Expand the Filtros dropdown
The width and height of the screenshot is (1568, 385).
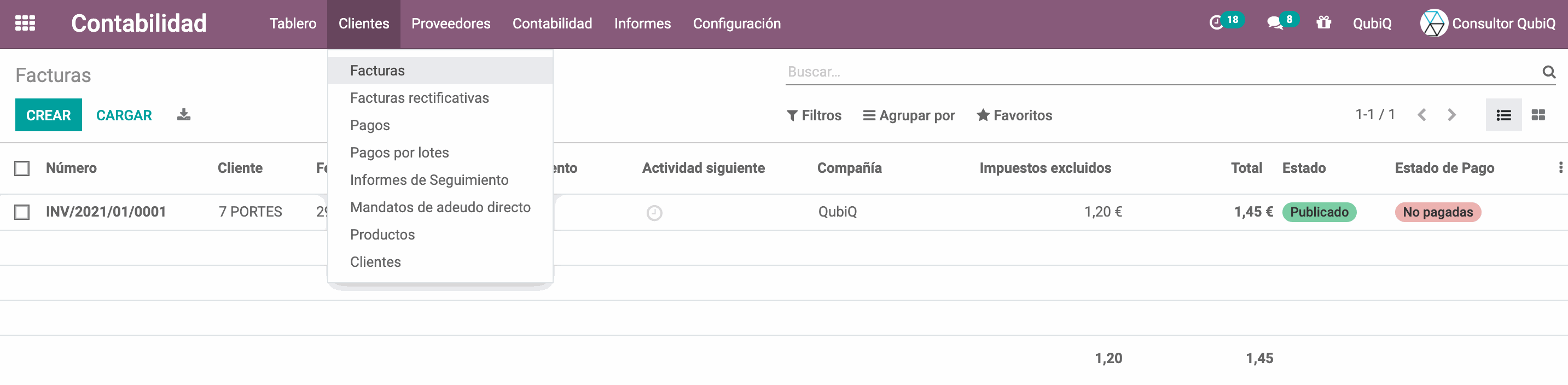point(814,115)
